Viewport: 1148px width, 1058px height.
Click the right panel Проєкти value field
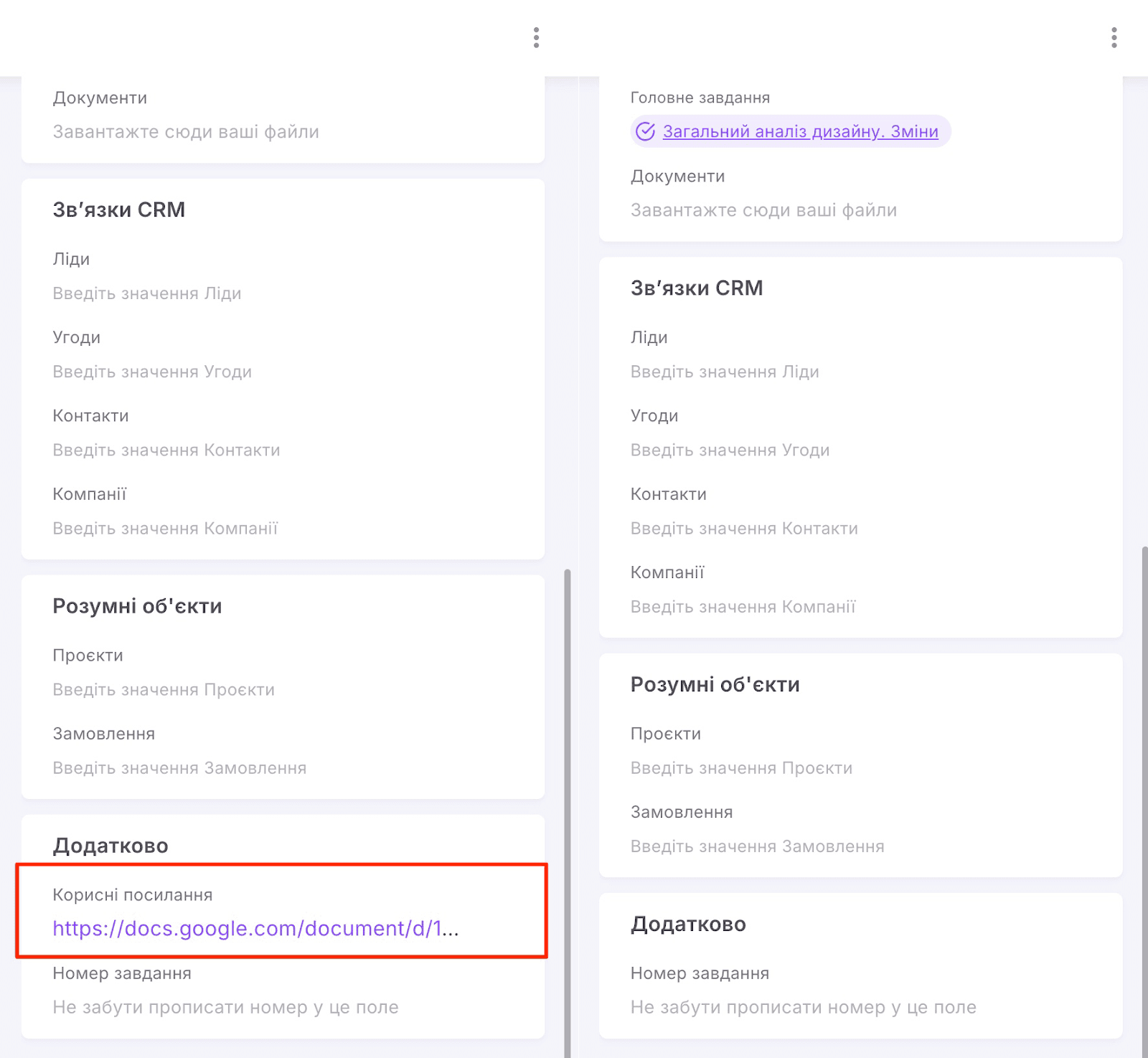pos(741,768)
